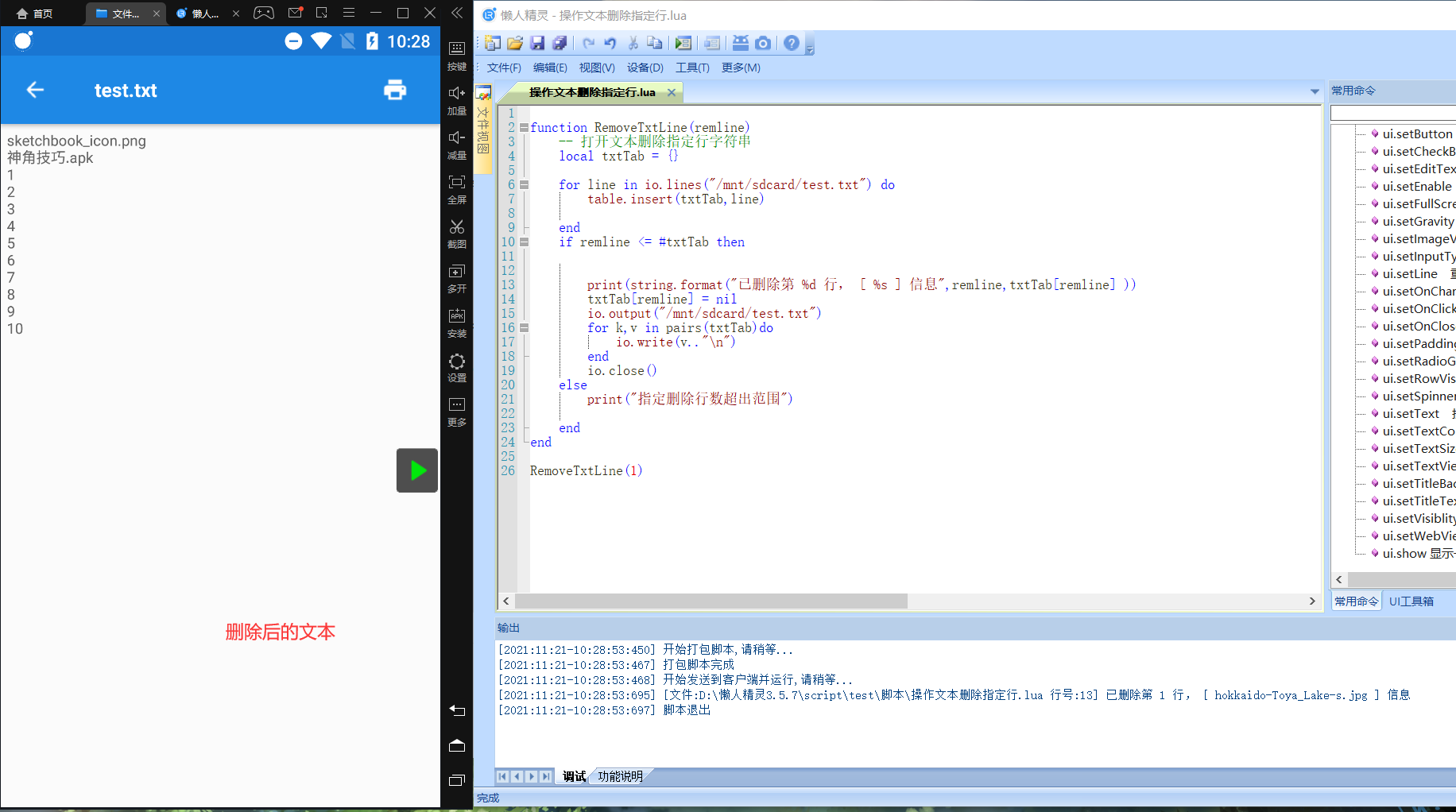Save the script with the floppy icon
Viewport: 1456px width, 812px height.
pos(537,44)
